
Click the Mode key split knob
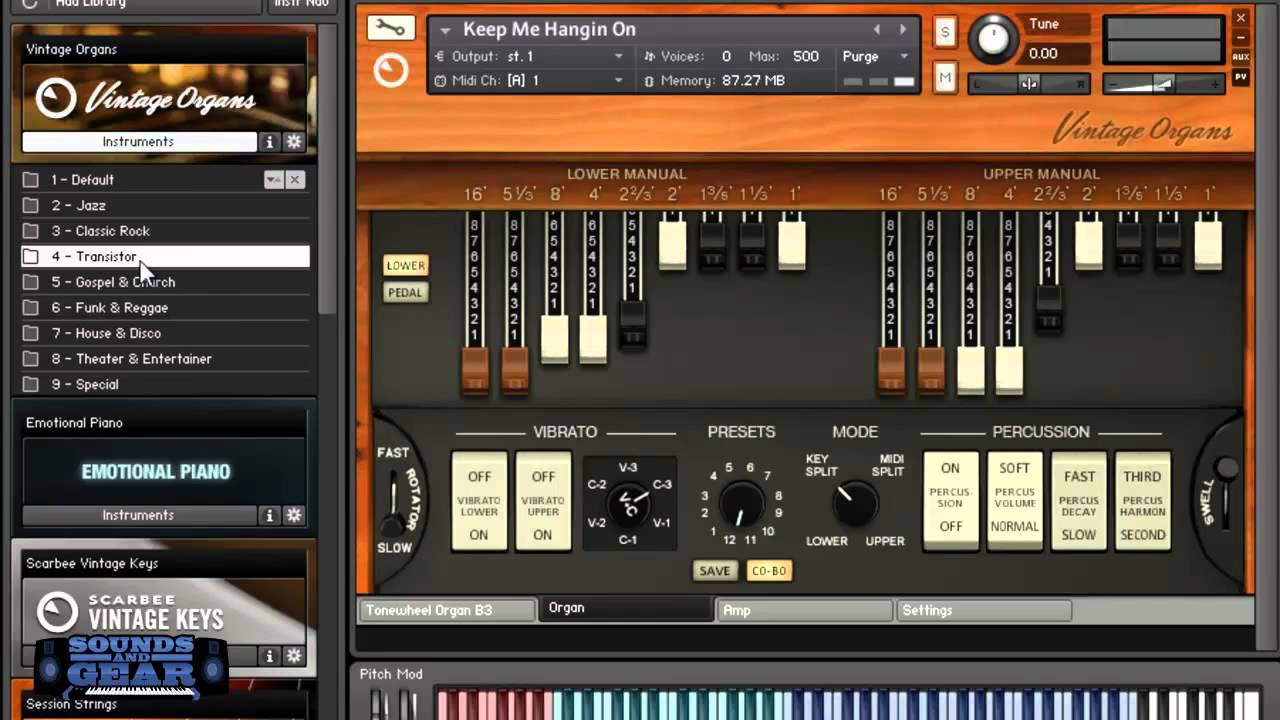click(855, 505)
